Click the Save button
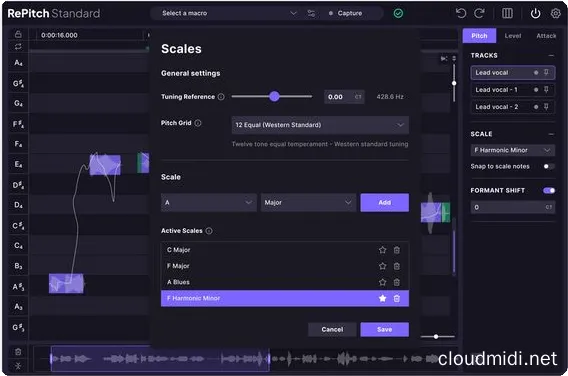 coord(385,330)
